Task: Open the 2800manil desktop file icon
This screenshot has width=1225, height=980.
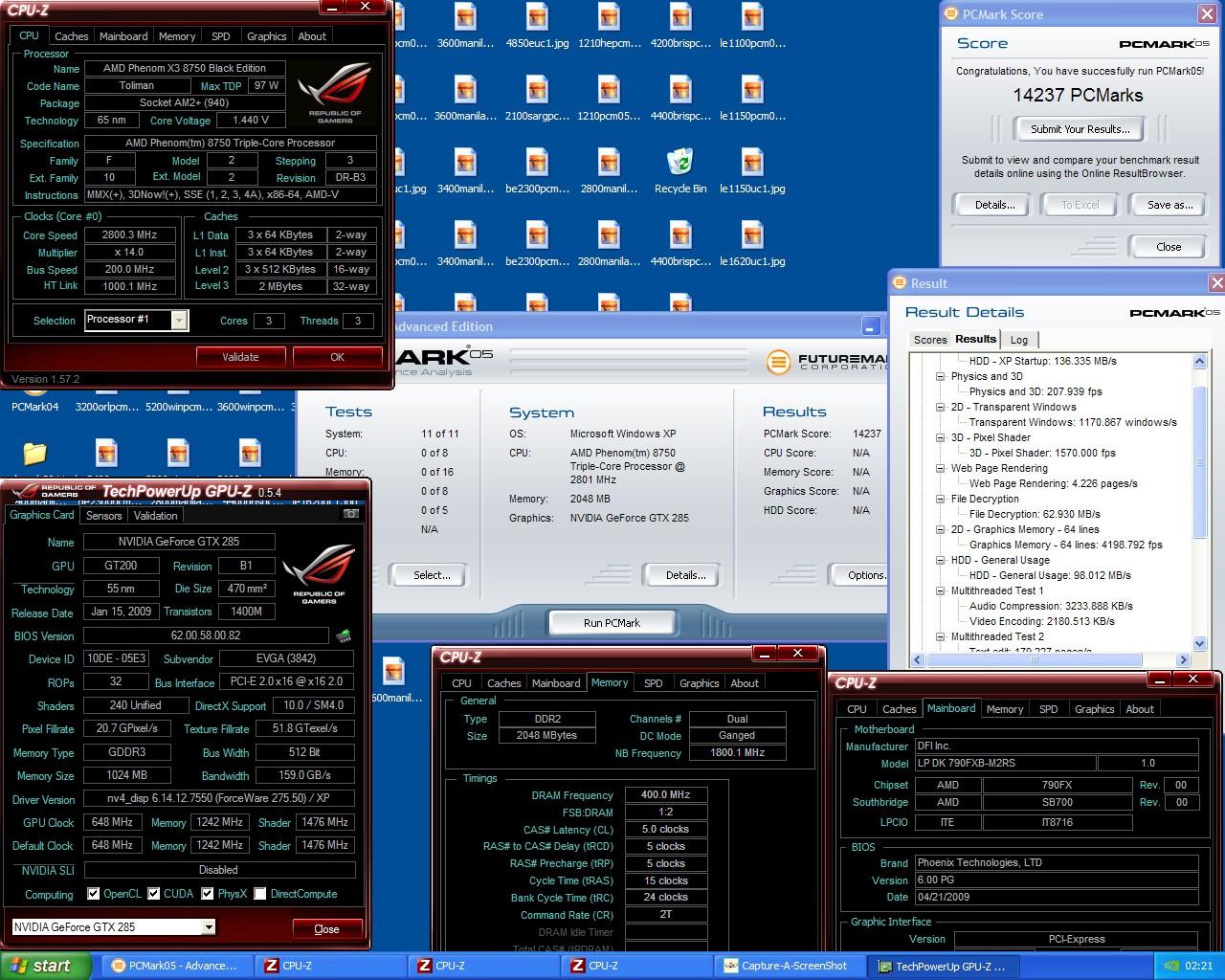Action: pos(609,170)
